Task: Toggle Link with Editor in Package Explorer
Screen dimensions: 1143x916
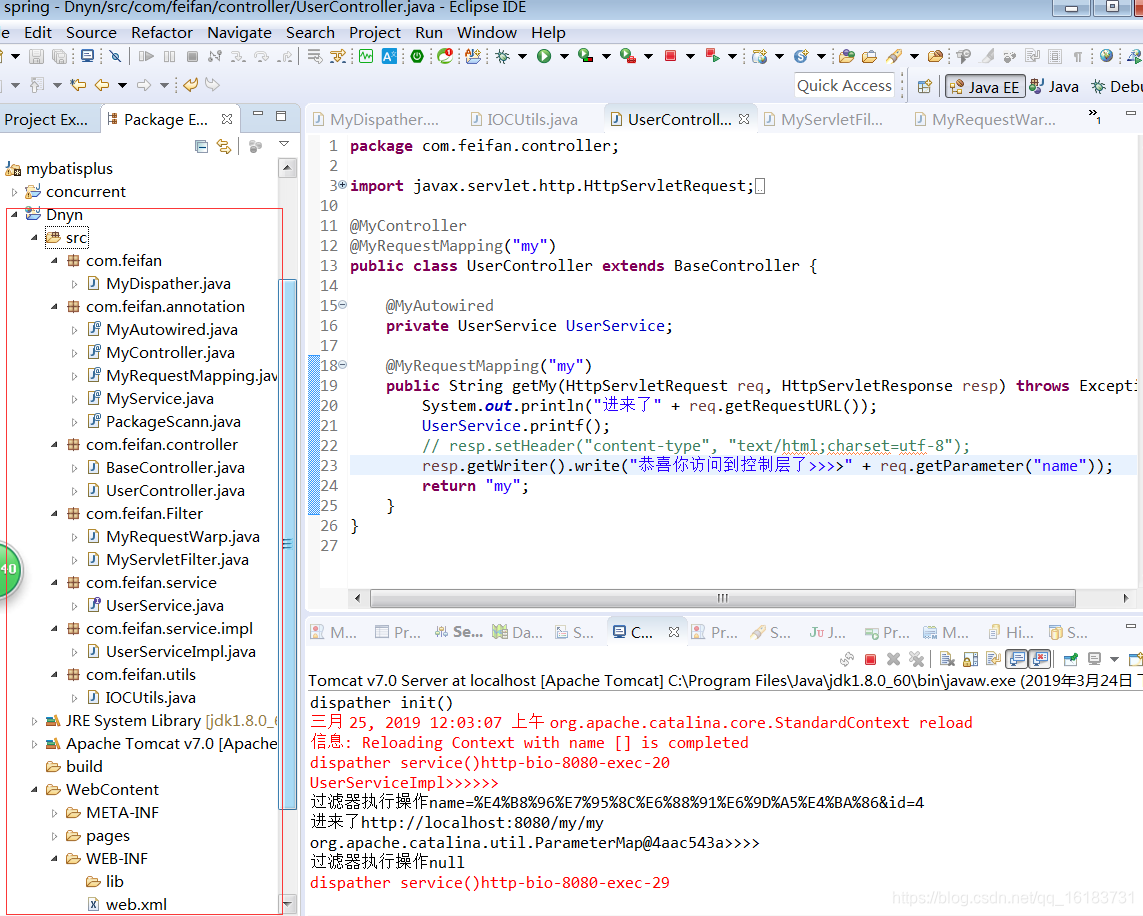Action: (224, 146)
